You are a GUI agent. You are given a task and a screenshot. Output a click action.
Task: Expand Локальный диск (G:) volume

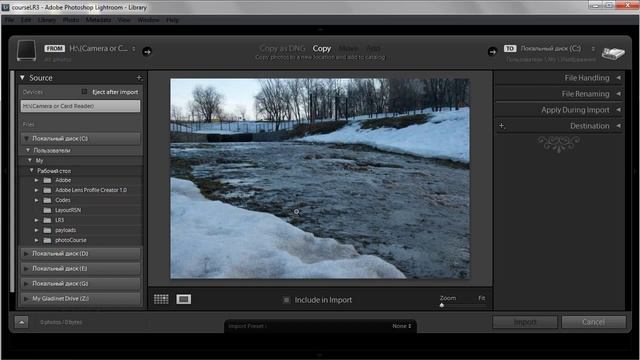(27, 283)
